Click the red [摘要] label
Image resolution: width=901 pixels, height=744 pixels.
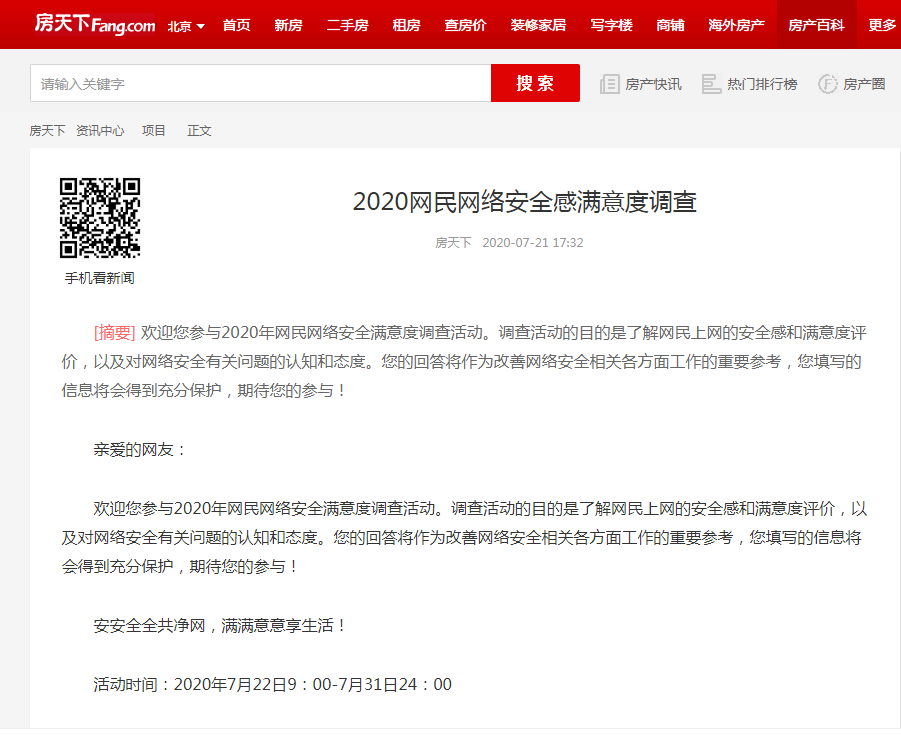click(x=114, y=333)
